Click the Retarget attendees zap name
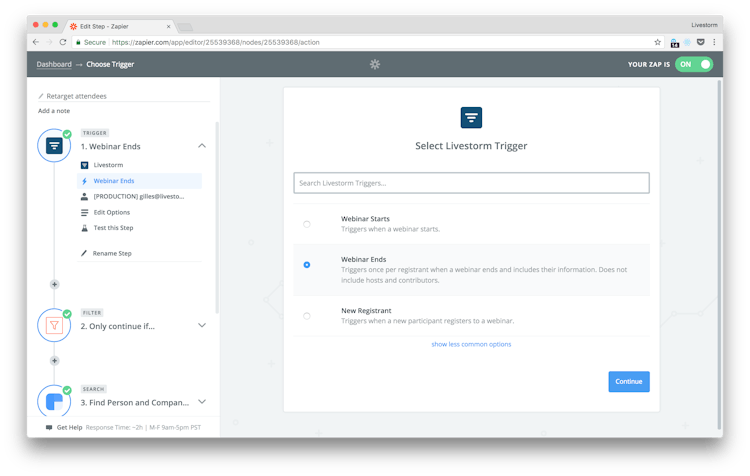This screenshot has width=750, height=476. pos(77,96)
